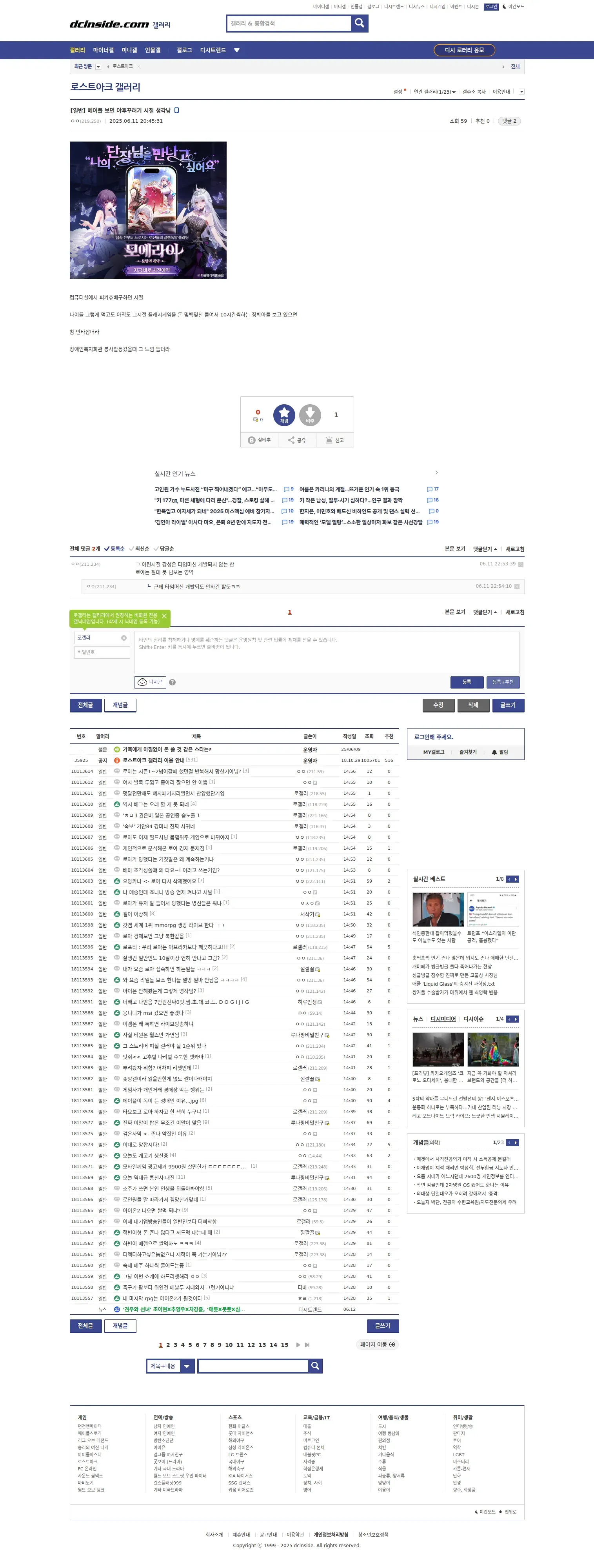The height and width of the screenshot is (1568, 594).
Task: Click the 최근 방문 right scroll arrow
Action: 503,67
